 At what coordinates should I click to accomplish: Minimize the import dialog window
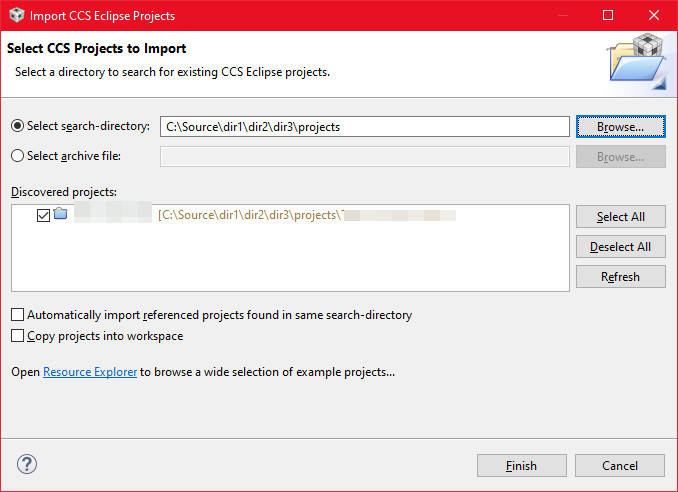click(563, 15)
